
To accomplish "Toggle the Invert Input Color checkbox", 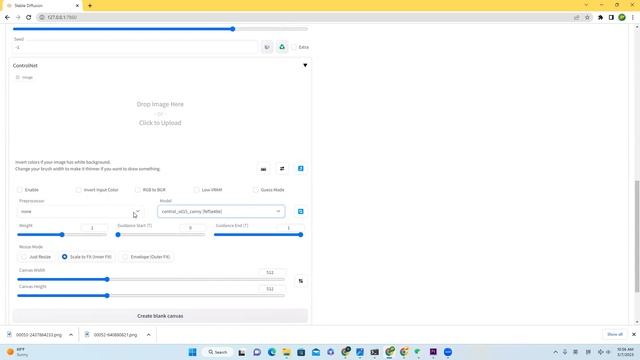I will 78,190.
